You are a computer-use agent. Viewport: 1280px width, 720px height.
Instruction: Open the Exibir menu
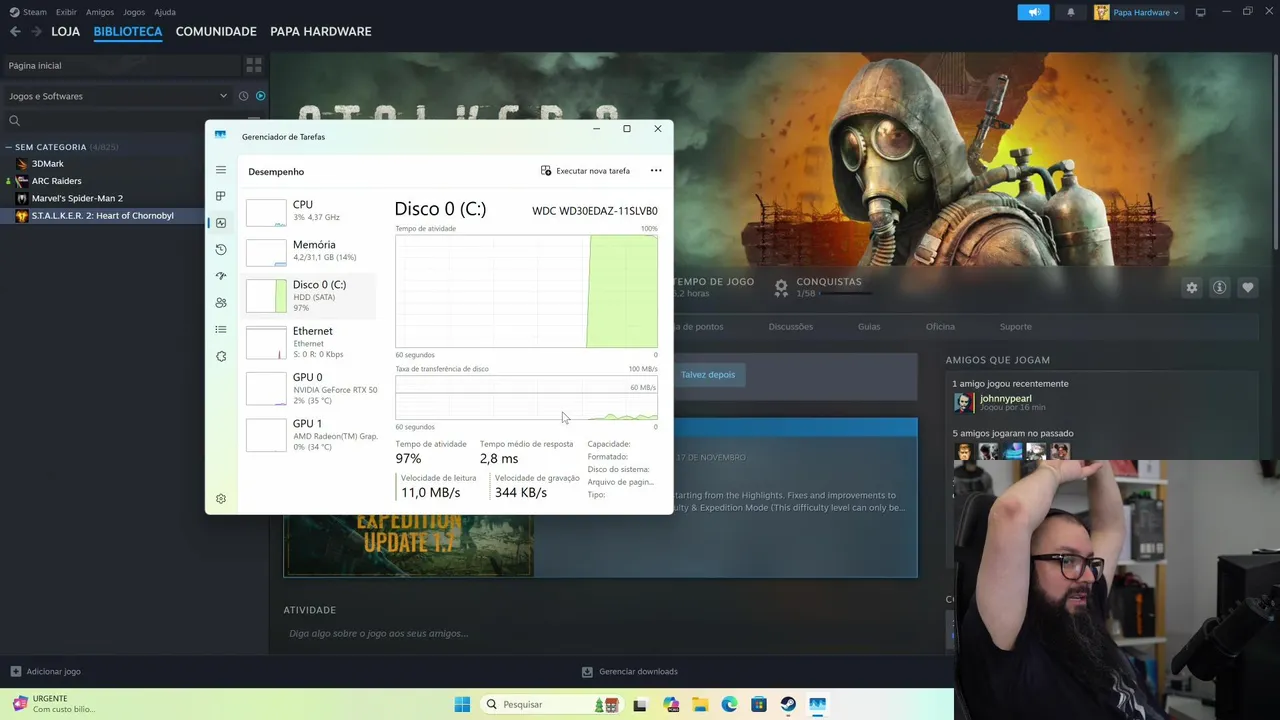pos(66,12)
